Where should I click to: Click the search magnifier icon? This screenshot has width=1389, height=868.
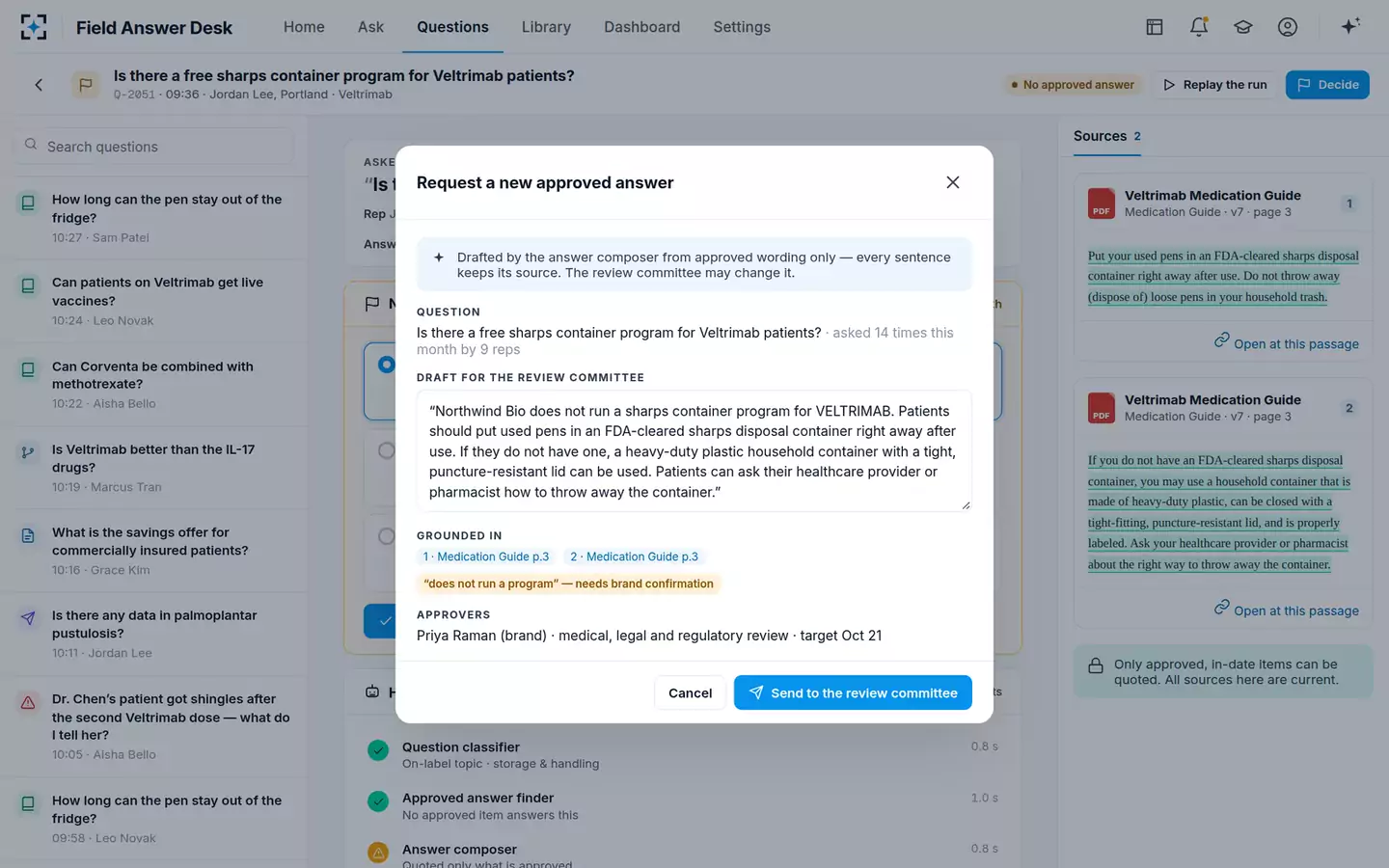(31, 145)
